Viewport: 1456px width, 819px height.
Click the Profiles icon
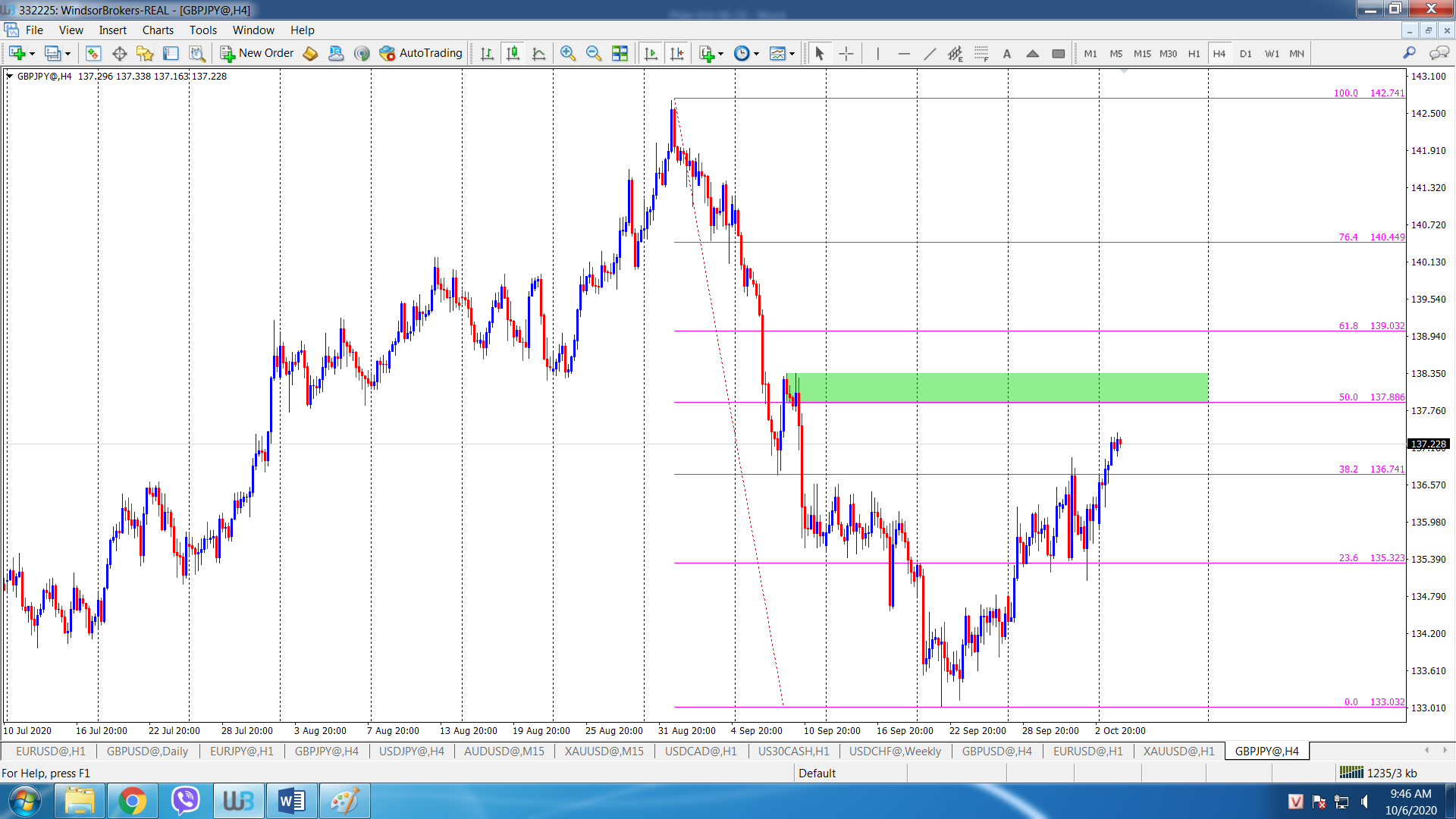[x=52, y=53]
